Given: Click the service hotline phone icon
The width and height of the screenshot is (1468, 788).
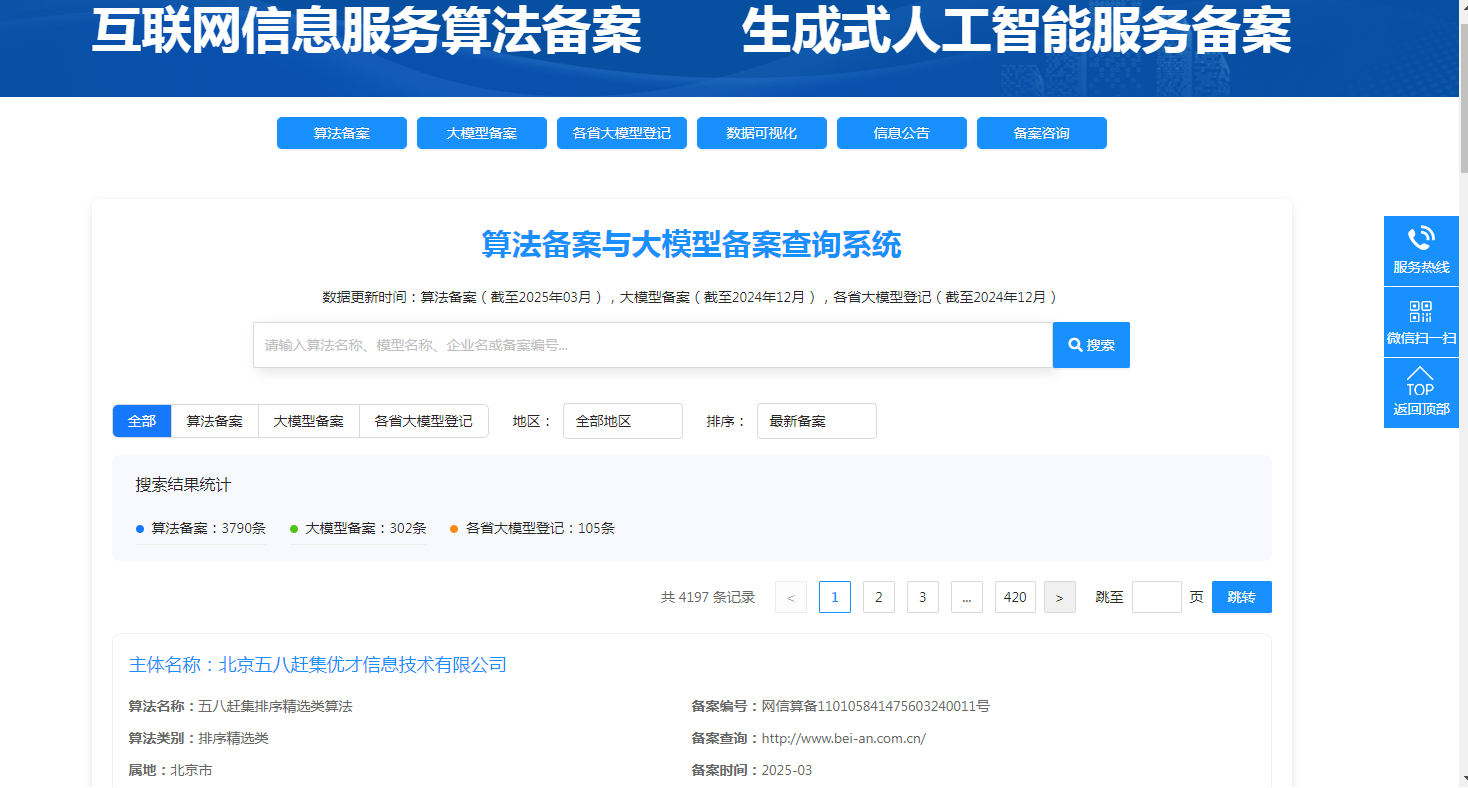Looking at the screenshot, I should click(x=1420, y=240).
